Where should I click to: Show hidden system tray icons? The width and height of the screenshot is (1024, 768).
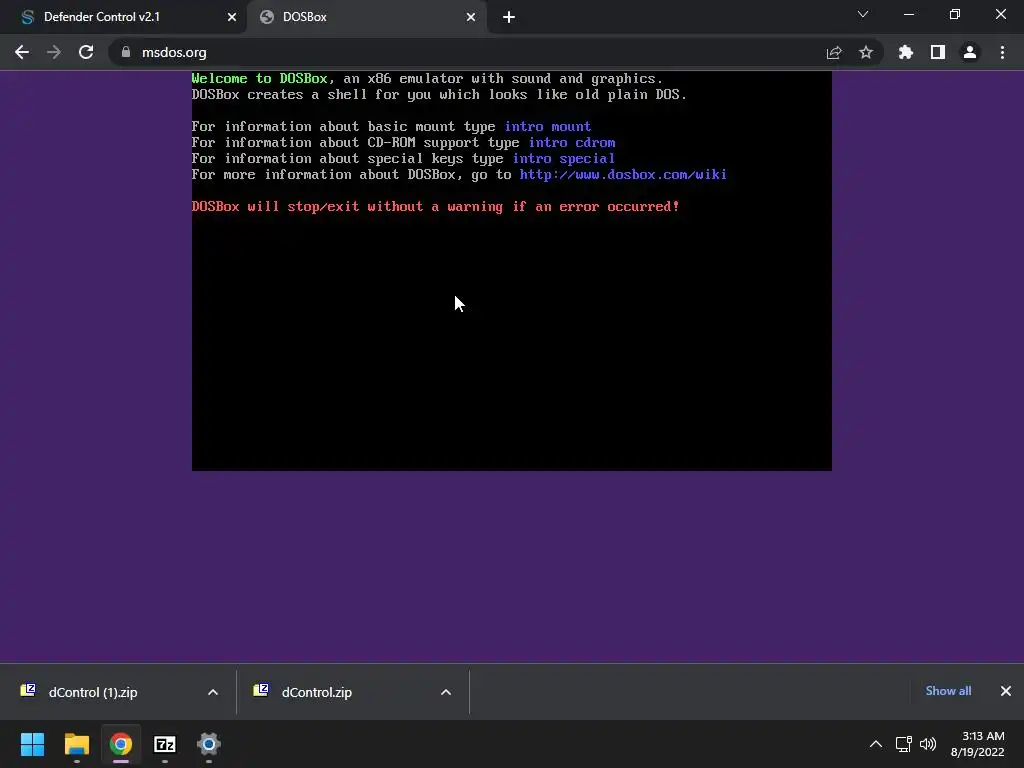tap(876, 744)
